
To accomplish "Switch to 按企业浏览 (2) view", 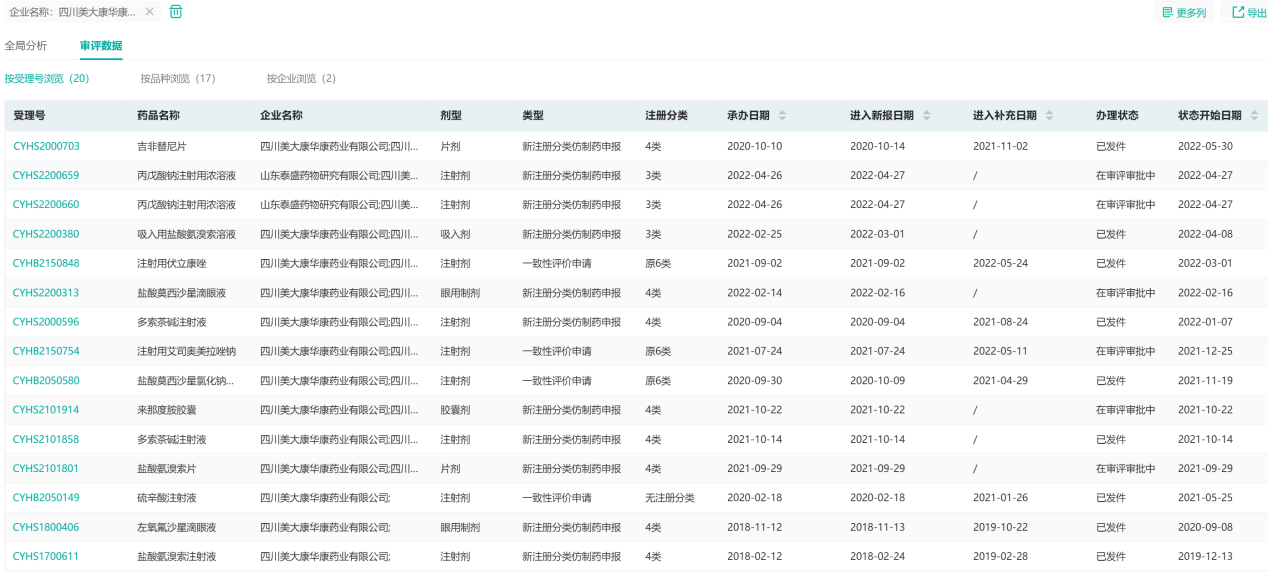I will coord(301,78).
